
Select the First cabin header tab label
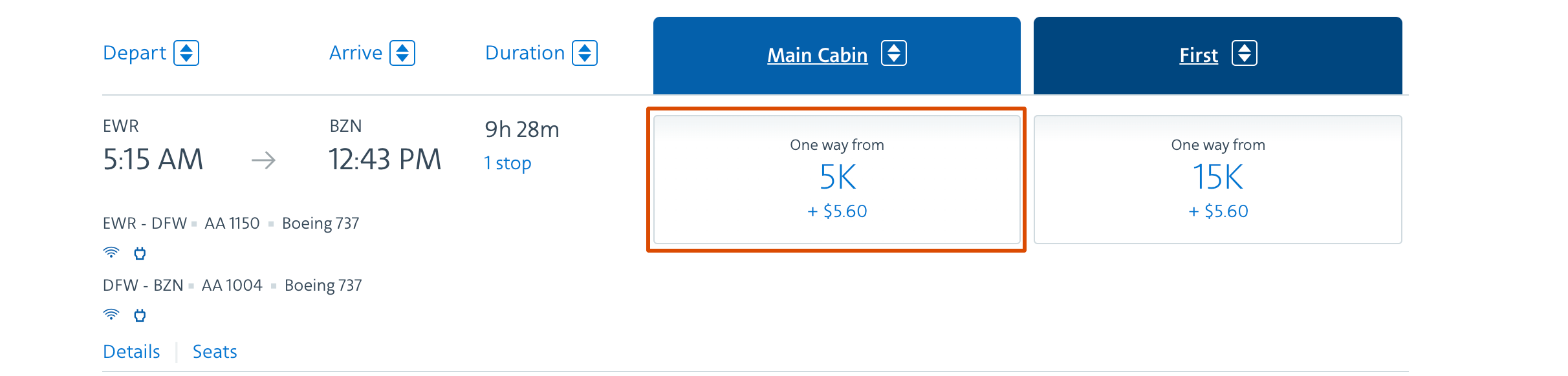click(1199, 56)
